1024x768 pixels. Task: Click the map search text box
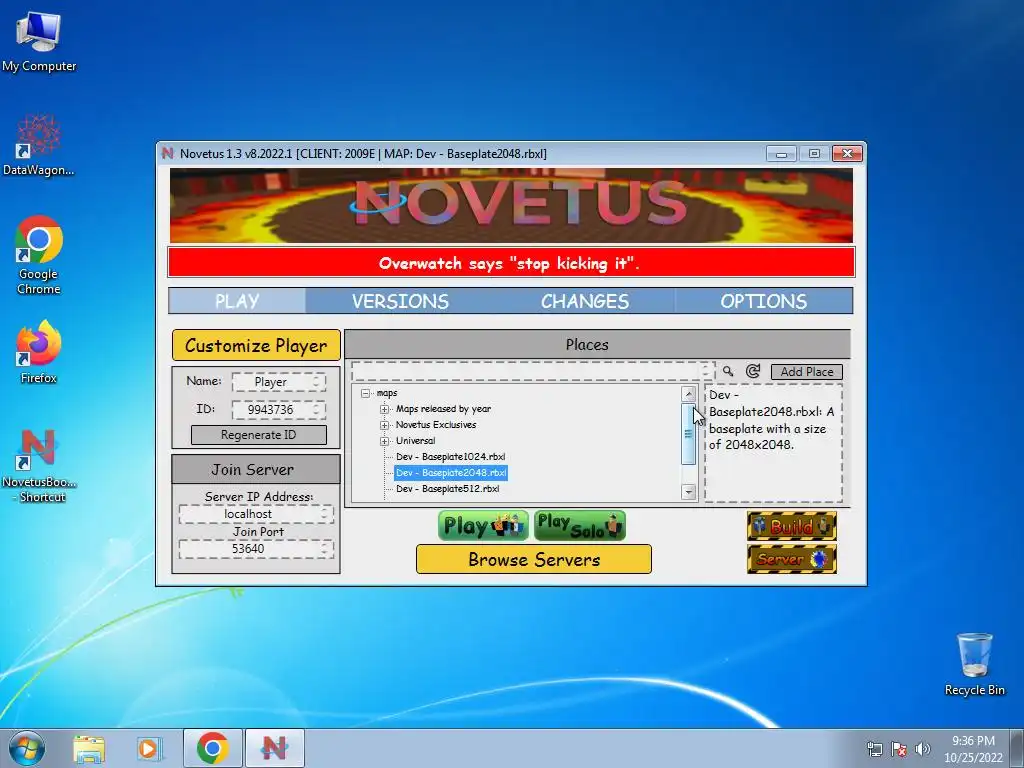533,371
